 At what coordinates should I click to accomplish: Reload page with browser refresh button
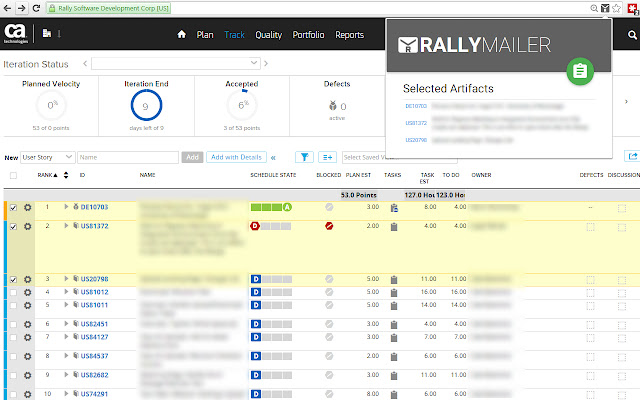(x=36, y=8)
